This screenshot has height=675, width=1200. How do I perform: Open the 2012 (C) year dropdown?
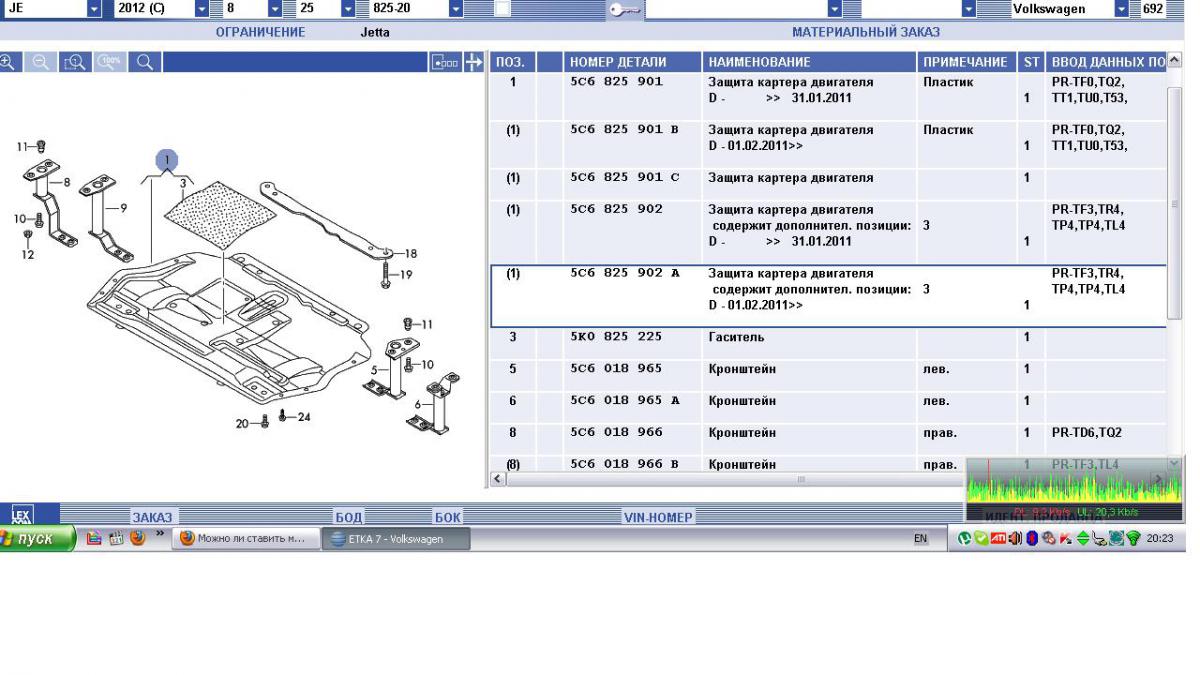click(201, 9)
